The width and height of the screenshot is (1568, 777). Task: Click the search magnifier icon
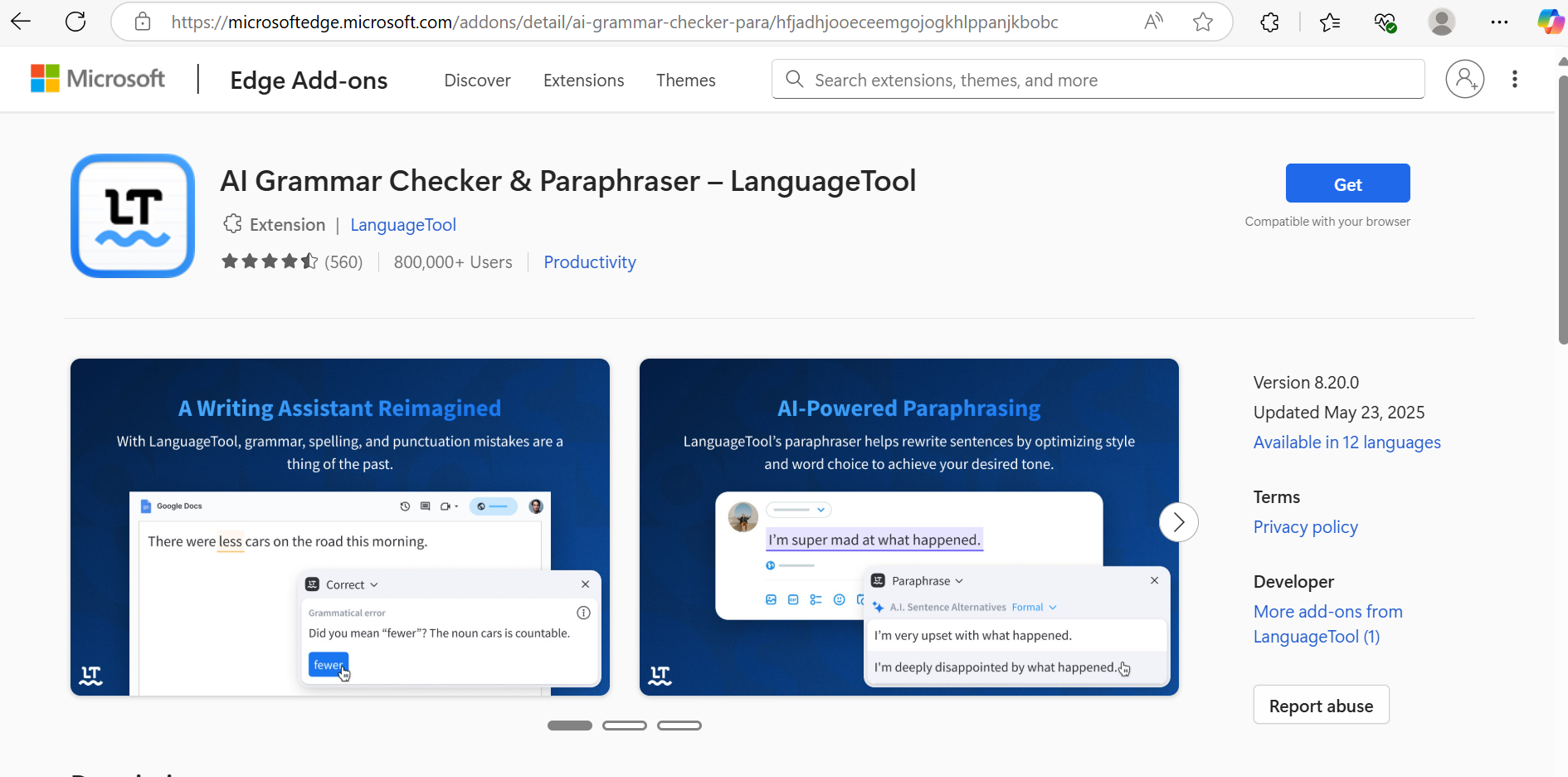[794, 79]
